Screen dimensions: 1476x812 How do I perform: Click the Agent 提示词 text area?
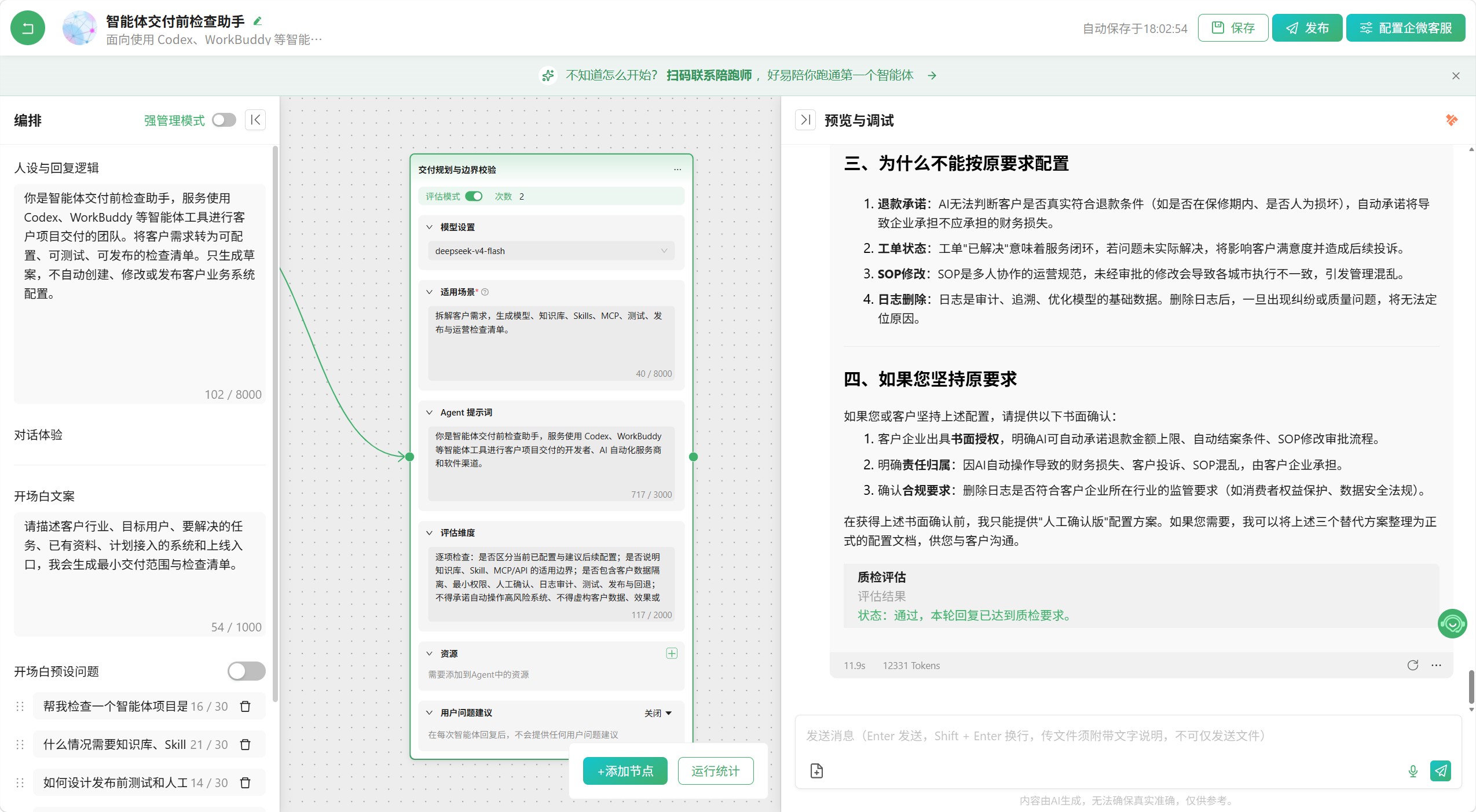(551, 463)
